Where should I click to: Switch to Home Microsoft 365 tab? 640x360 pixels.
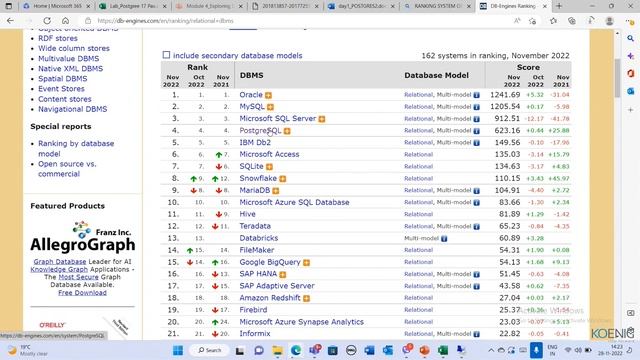[56, 6]
